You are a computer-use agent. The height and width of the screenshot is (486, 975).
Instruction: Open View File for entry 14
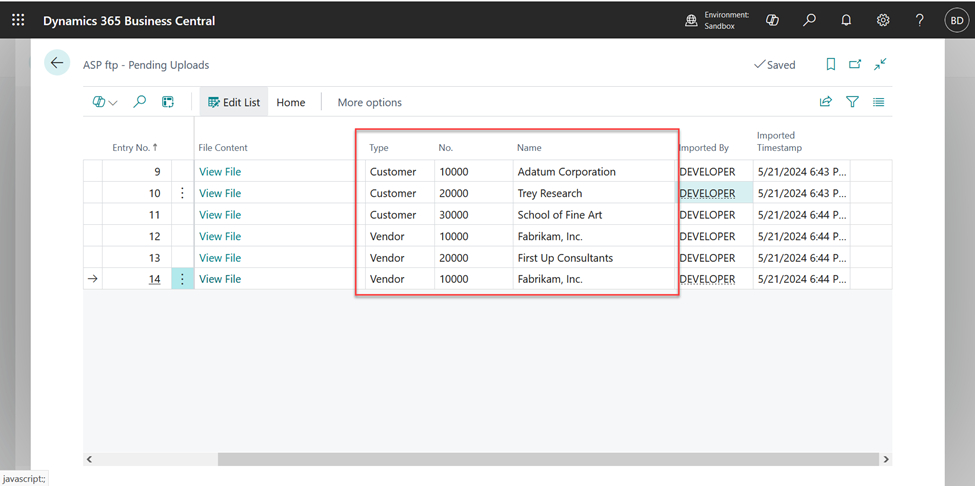point(220,279)
